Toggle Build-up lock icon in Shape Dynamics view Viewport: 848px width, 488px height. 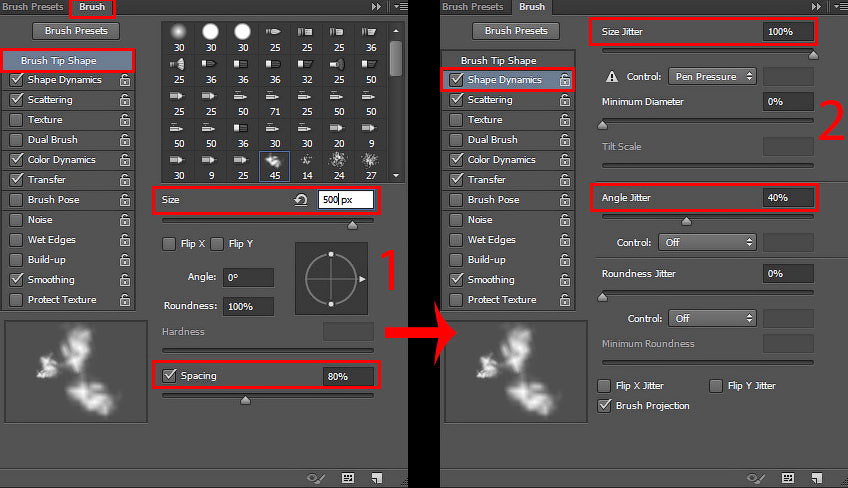coord(565,260)
